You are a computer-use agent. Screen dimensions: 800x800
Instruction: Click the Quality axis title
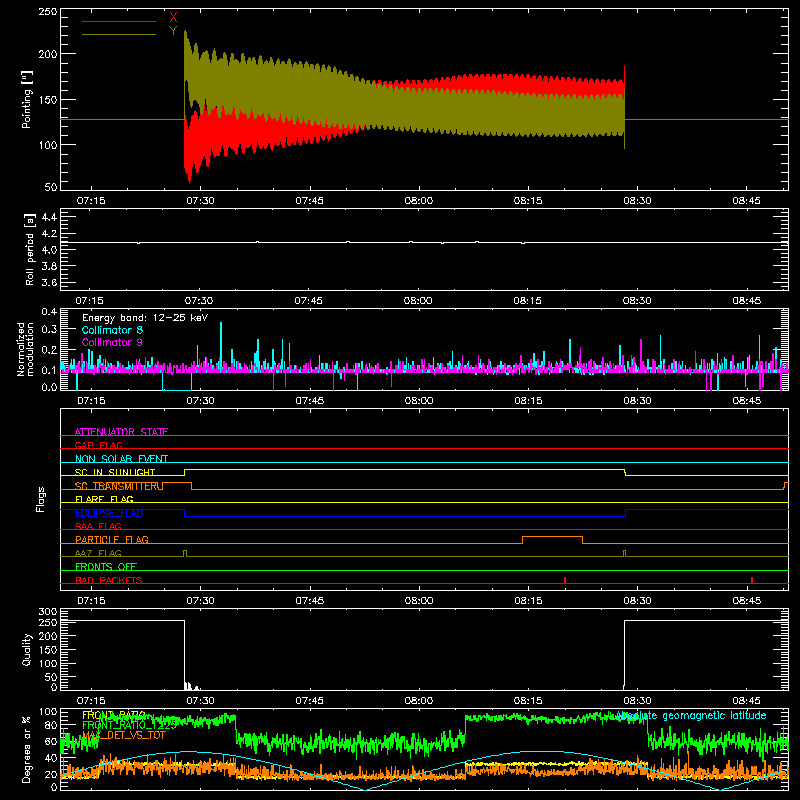click(x=27, y=649)
